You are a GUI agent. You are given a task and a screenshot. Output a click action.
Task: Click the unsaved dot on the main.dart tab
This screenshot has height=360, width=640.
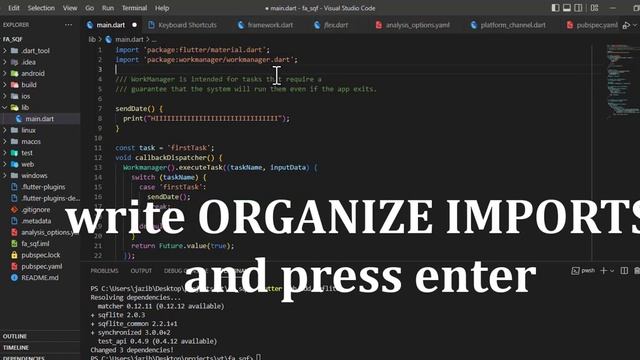(134, 25)
